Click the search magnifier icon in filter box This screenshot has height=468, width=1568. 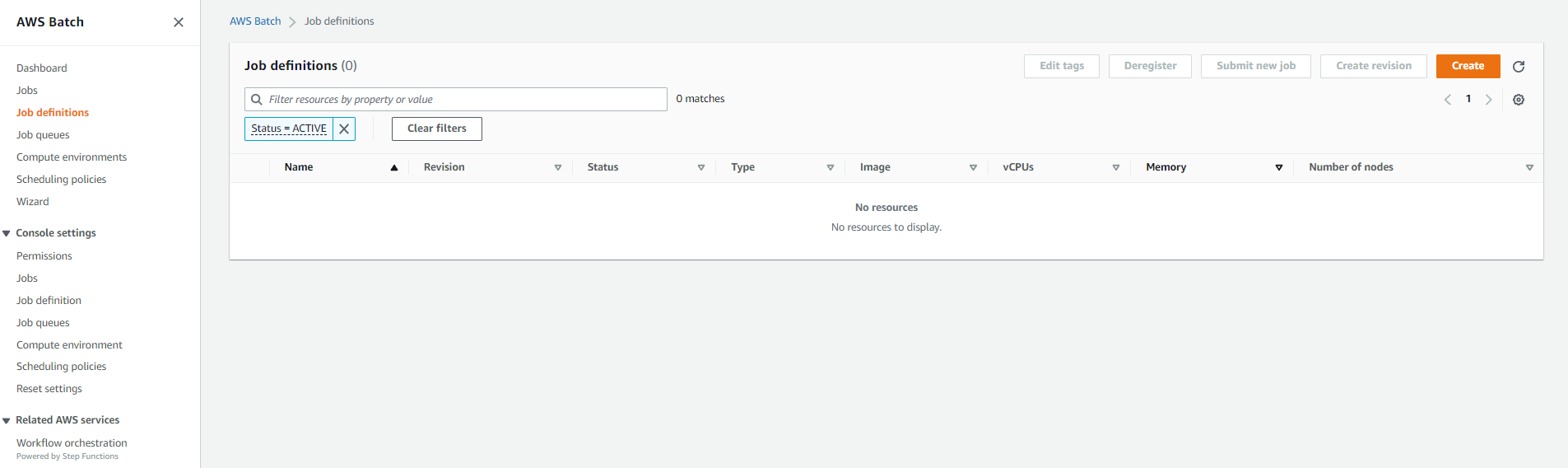click(x=257, y=99)
